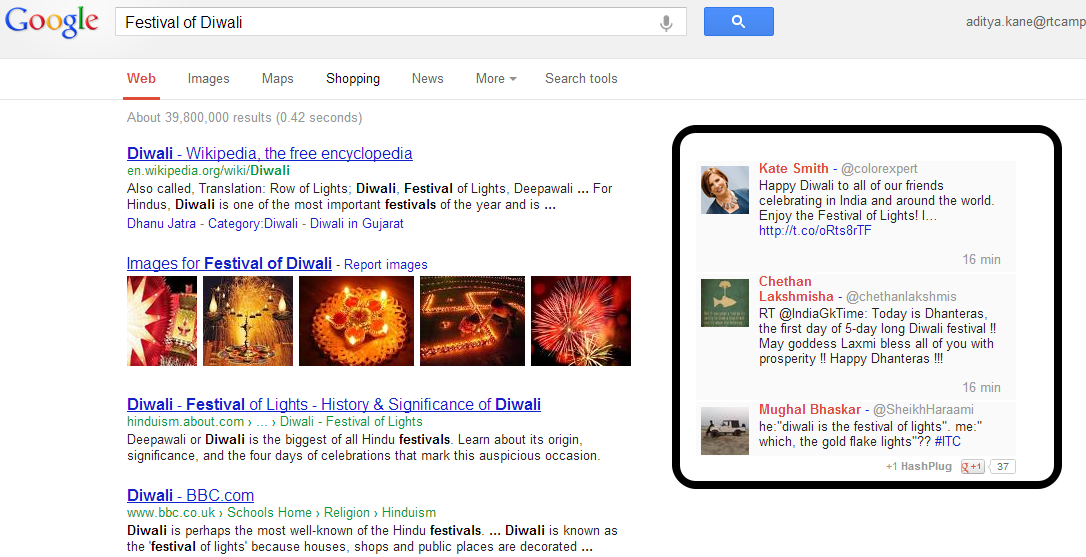1086x557 pixels.
Task: Click the About 39,800,000 results text
Action: tap(244, 117)
